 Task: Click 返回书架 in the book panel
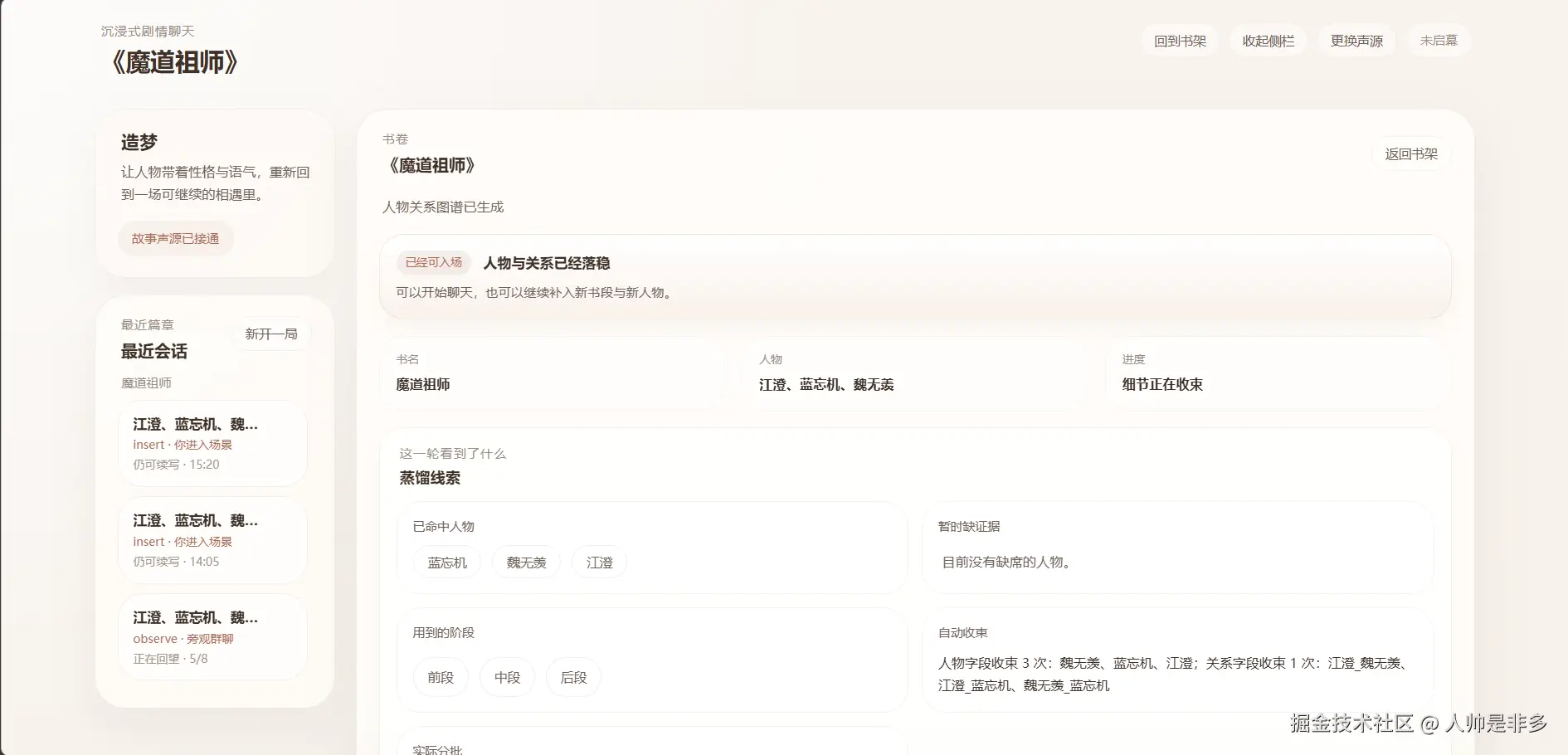pyautogui.click(x=1411, y=154)
